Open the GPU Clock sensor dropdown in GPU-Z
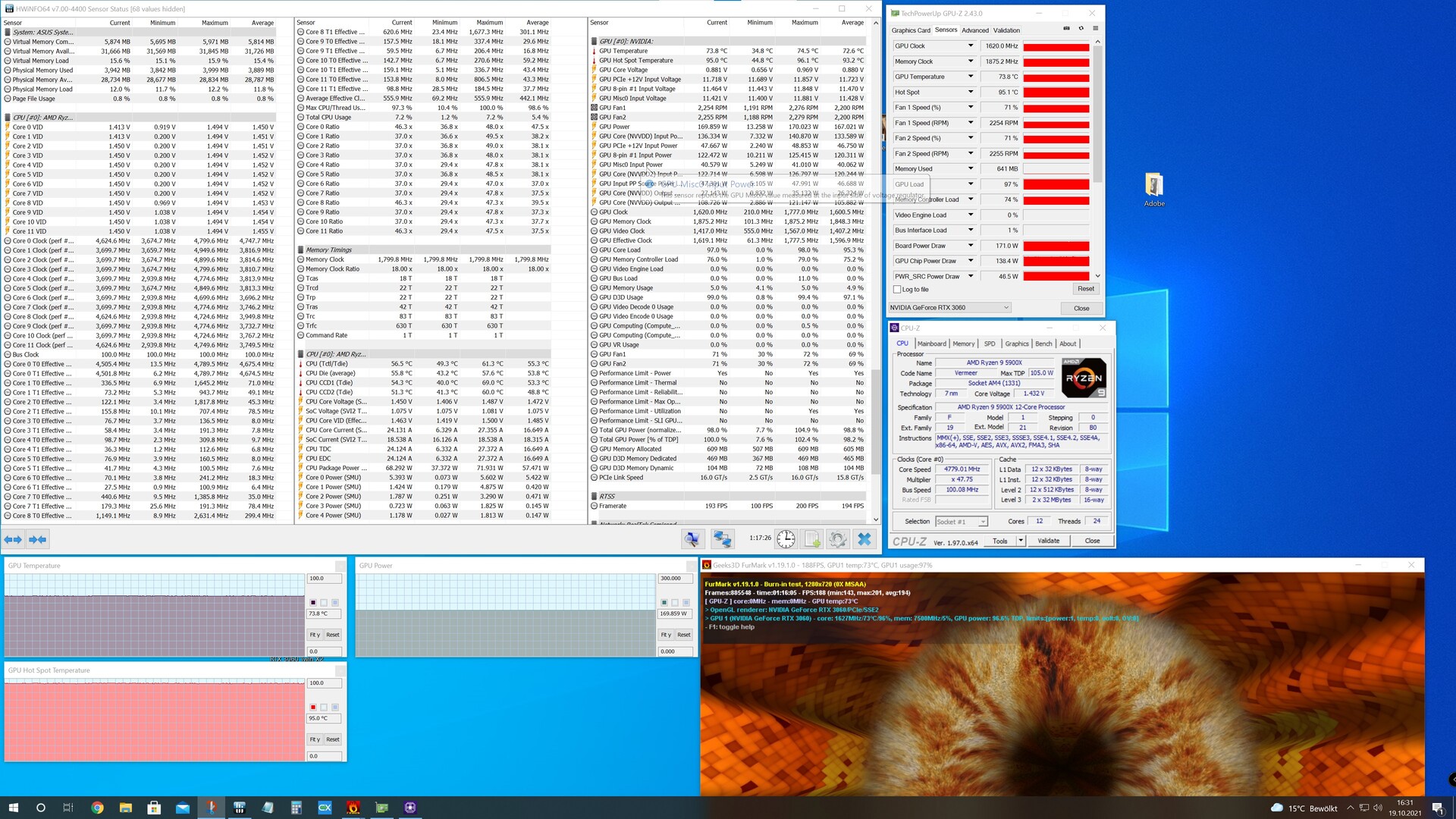Screen dimensions: 1456x819 [970, 46]
